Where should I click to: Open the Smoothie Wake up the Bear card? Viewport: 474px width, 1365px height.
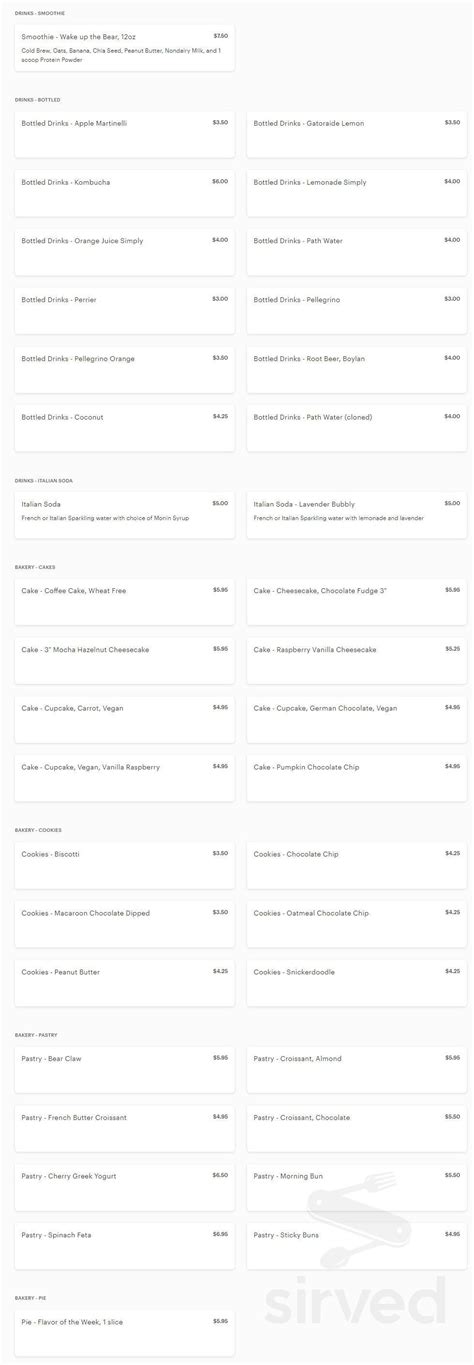point(125,48)
